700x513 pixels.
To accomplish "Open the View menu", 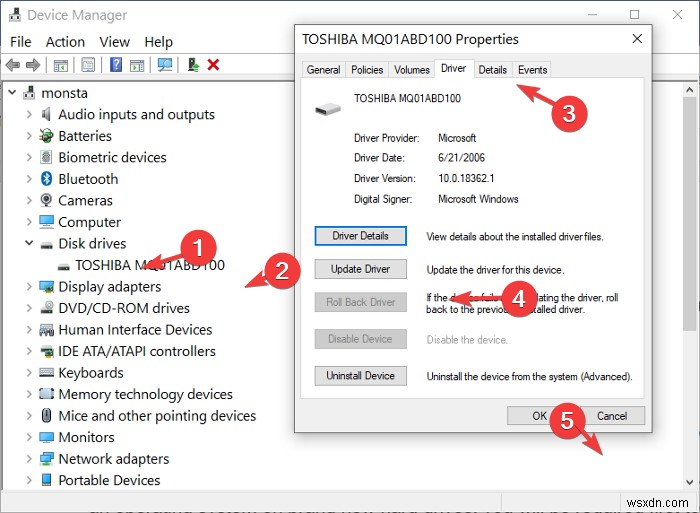I will coord(114,42).
